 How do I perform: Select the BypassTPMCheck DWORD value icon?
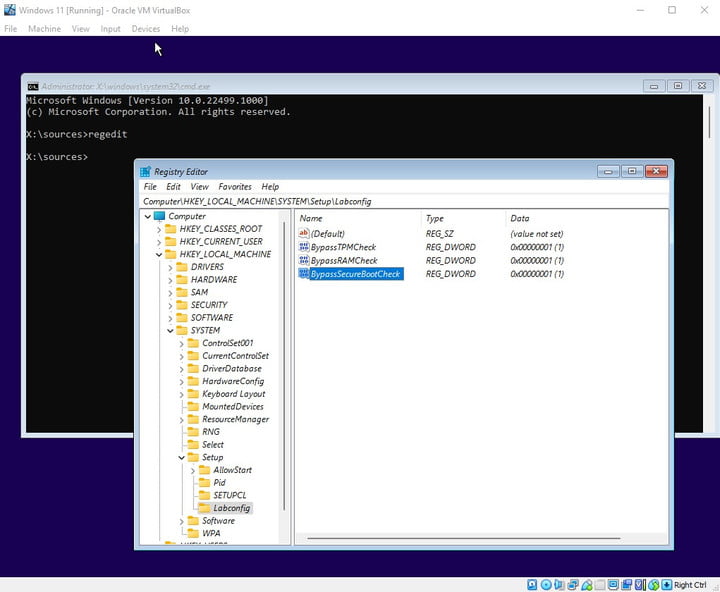[x=304, y=247]
